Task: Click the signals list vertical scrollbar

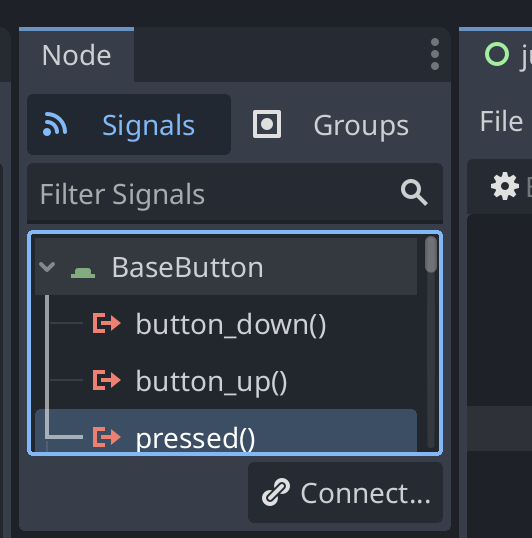Action: coord(431,341)
